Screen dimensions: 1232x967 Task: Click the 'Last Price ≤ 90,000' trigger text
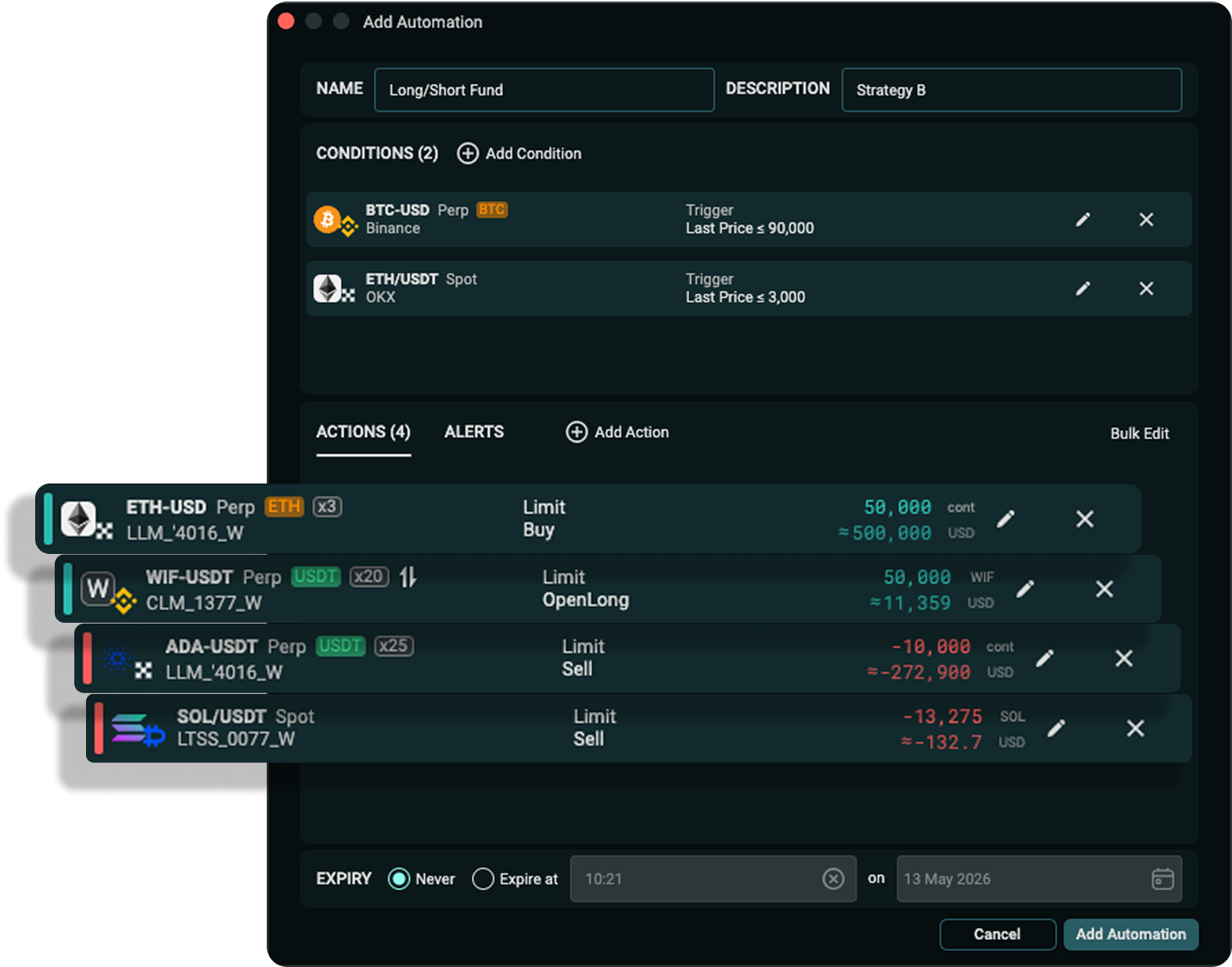(749, 228)
